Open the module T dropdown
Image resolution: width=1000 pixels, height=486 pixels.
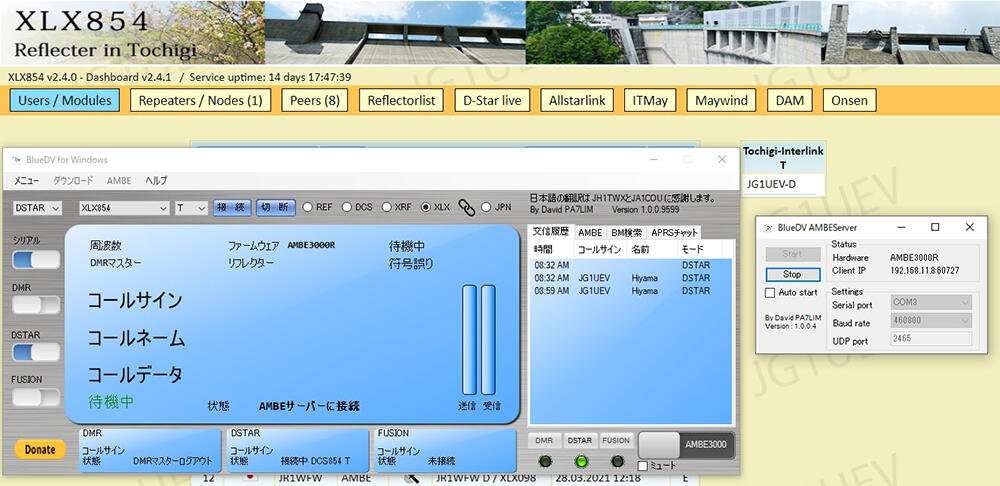pos(191,208)
